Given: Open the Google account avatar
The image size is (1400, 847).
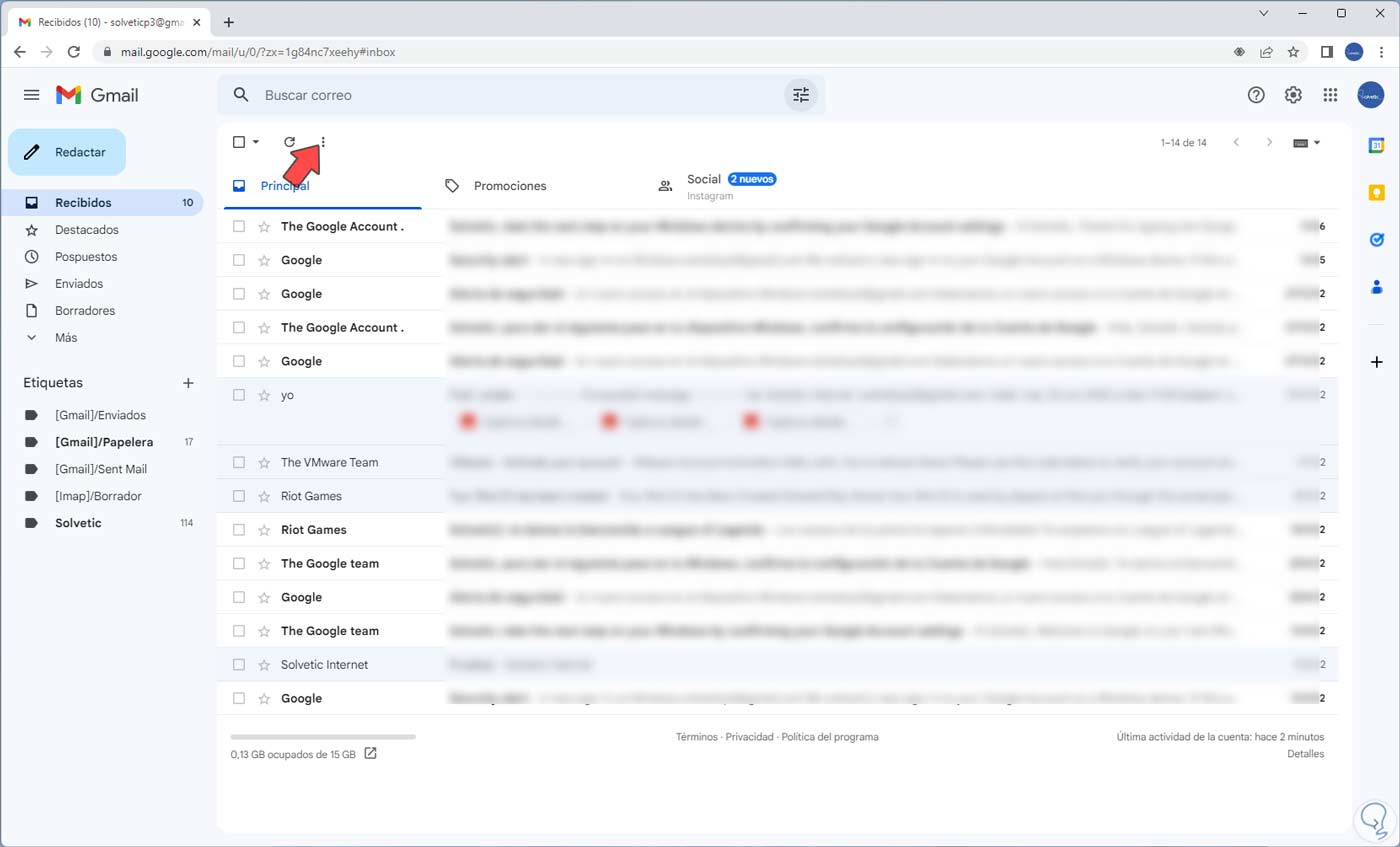Looking at the screenshot, I should tap(1371, 95).
